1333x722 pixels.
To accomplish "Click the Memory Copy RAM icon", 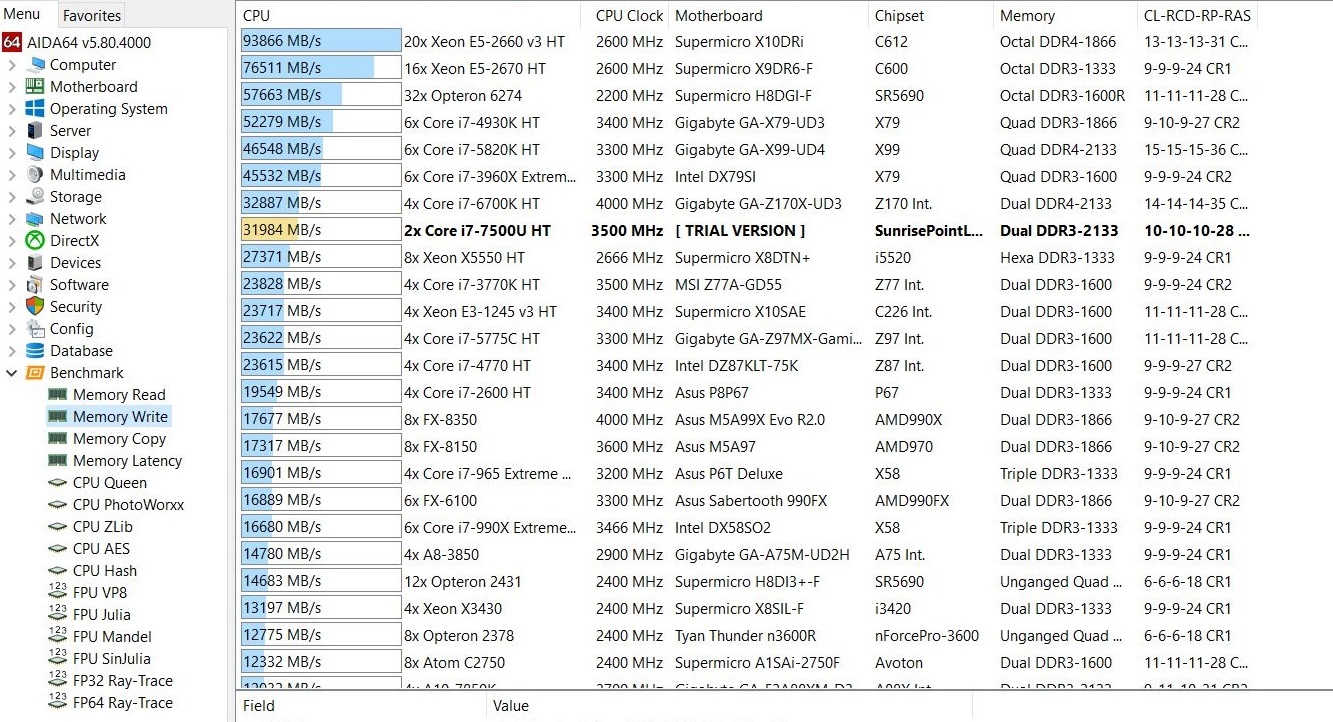I will tap(57, 439).
